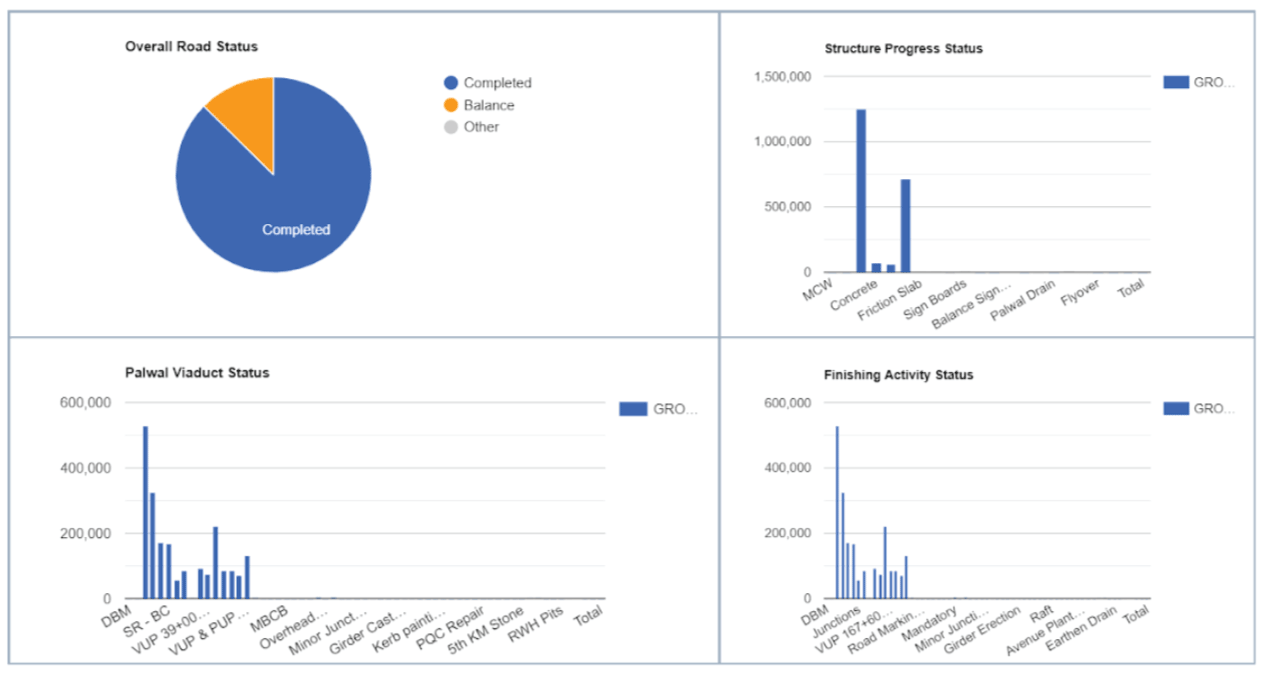Click Total label in Structure Progress chart

pyautogui.click(x=1131, y=290)
